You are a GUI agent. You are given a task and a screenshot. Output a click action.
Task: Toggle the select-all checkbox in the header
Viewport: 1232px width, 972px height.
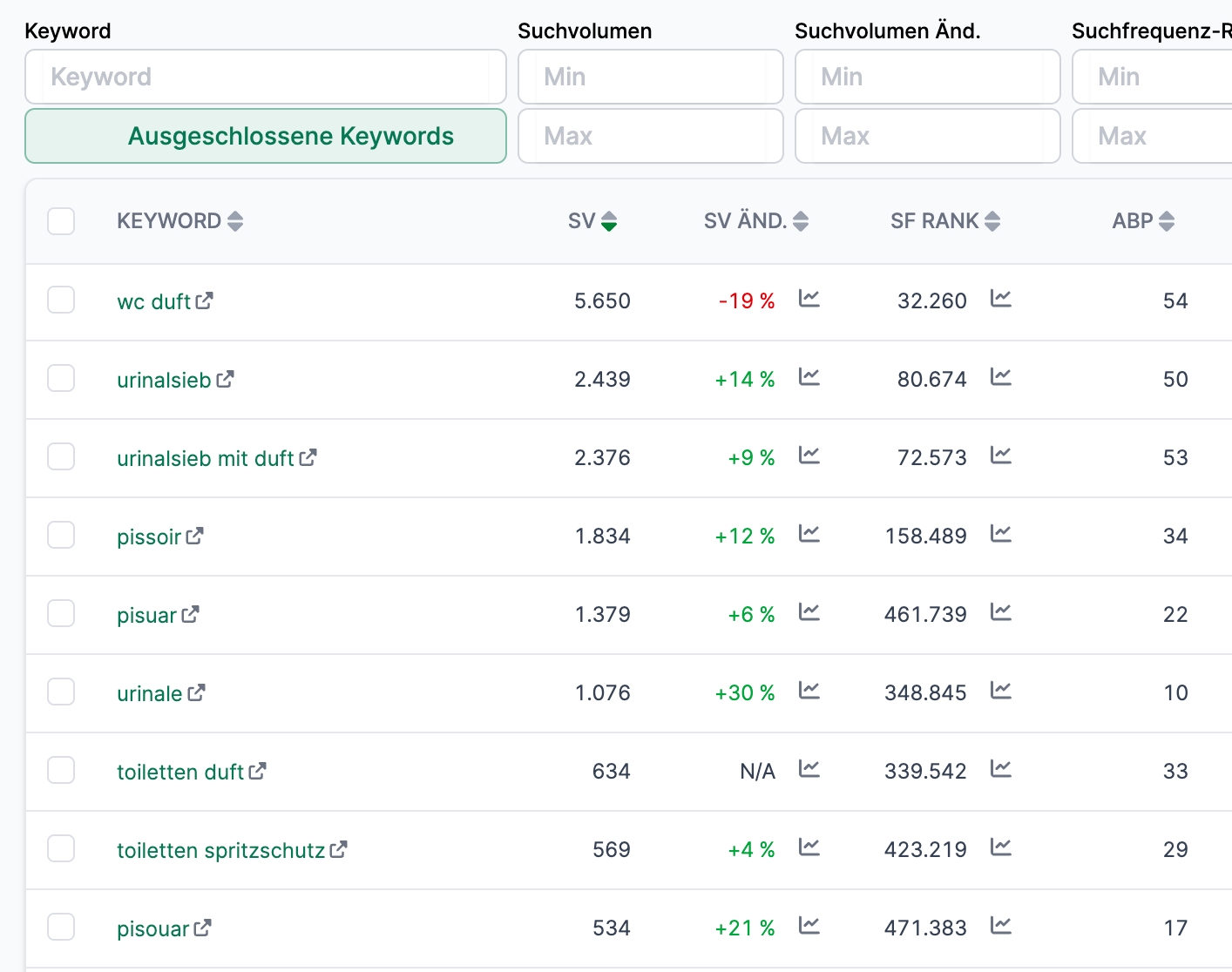click(x=60, y=221)
